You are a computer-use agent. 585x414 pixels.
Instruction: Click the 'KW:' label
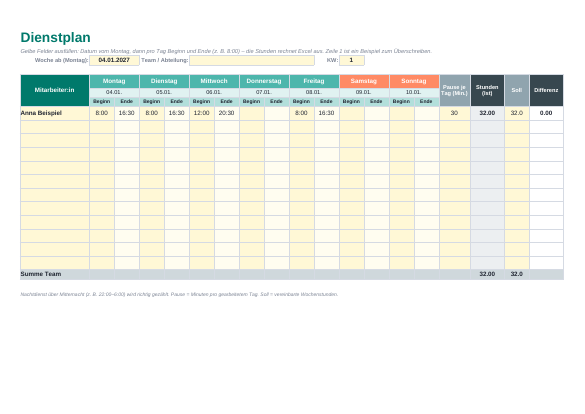pos(332,60)
